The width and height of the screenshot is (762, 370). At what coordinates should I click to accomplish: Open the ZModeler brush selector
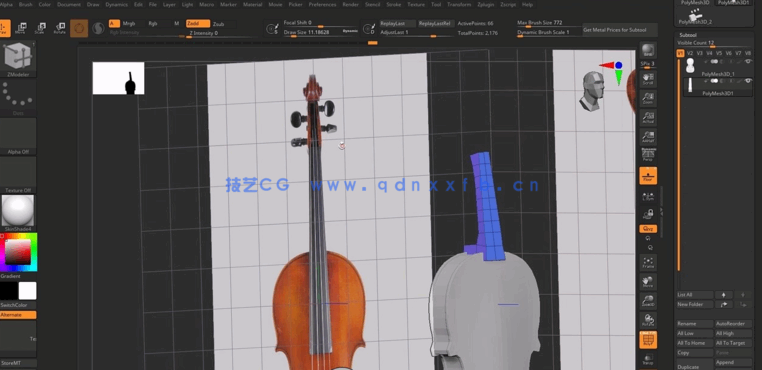(x=18, y=59)
